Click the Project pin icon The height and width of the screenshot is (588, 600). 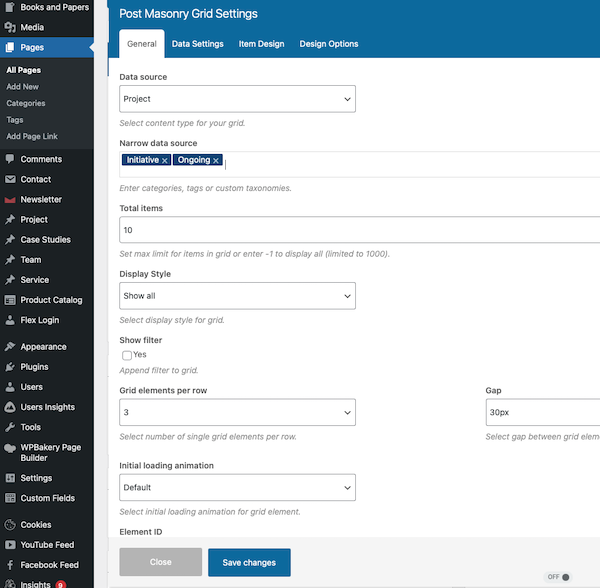click(10, 219)
